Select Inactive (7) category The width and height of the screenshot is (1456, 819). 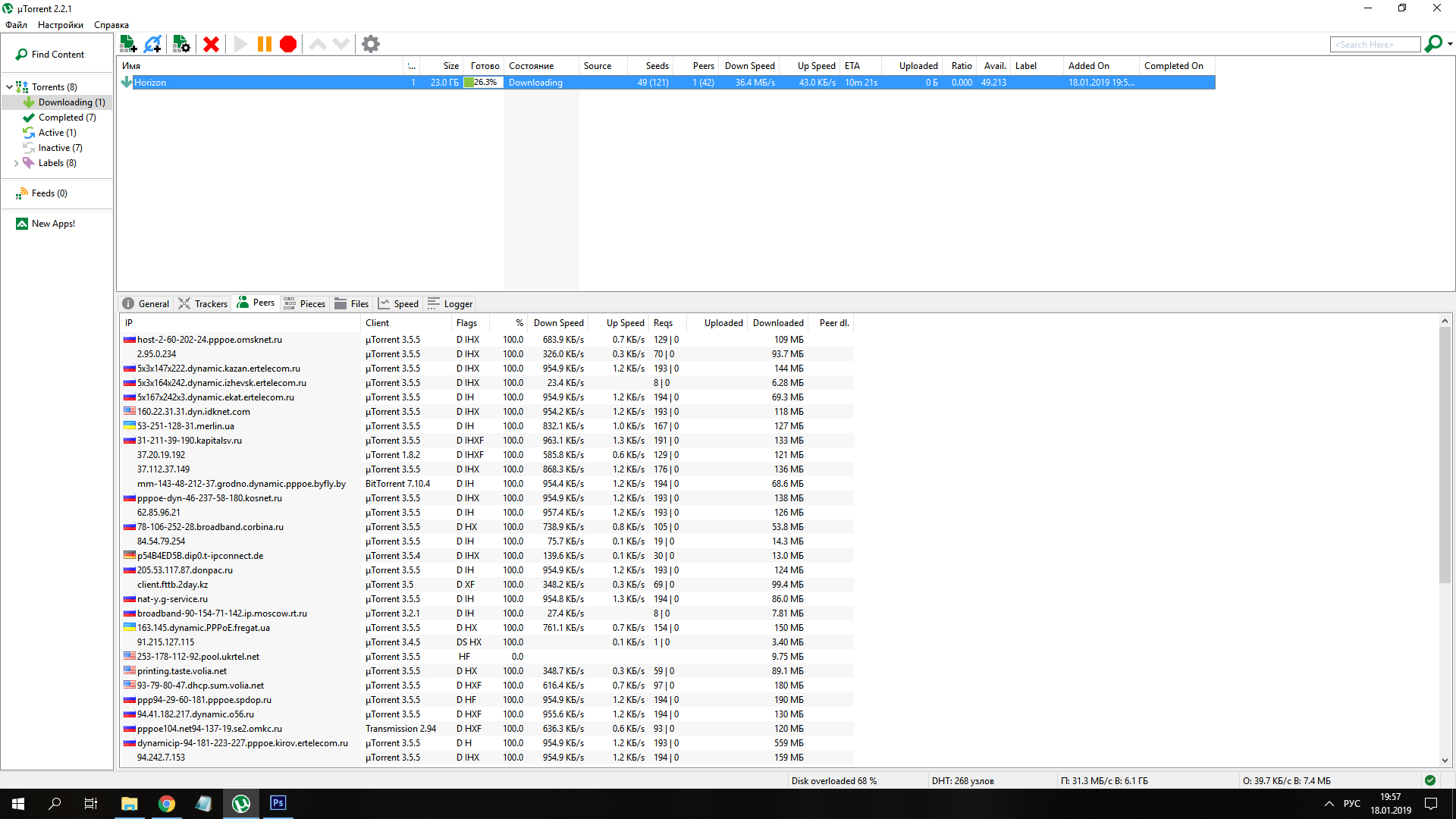(x=60, y=148)
